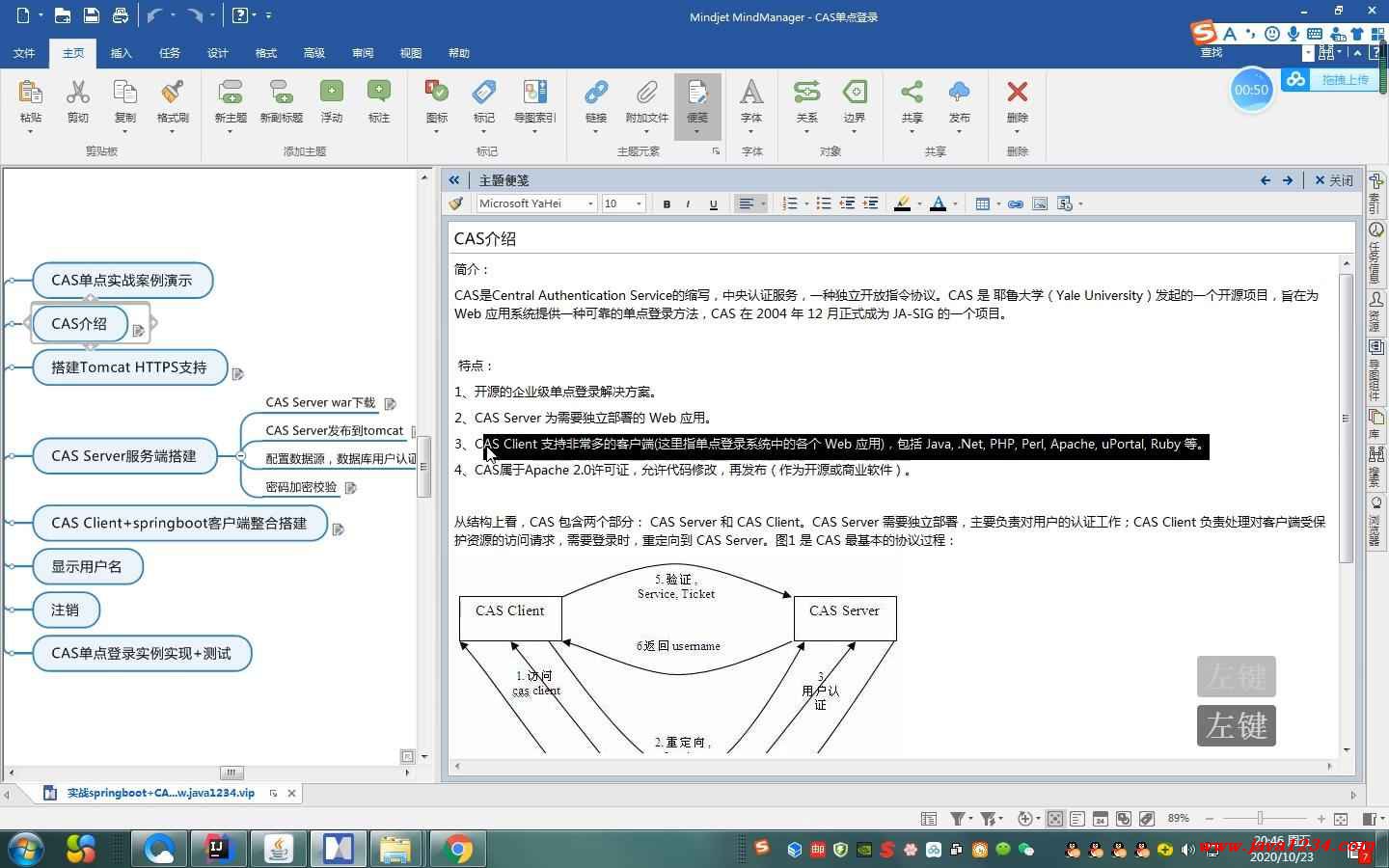1389x868 pixels.
Task: Open Chrome from the taskbar
Action: click(x=458, y=850)
